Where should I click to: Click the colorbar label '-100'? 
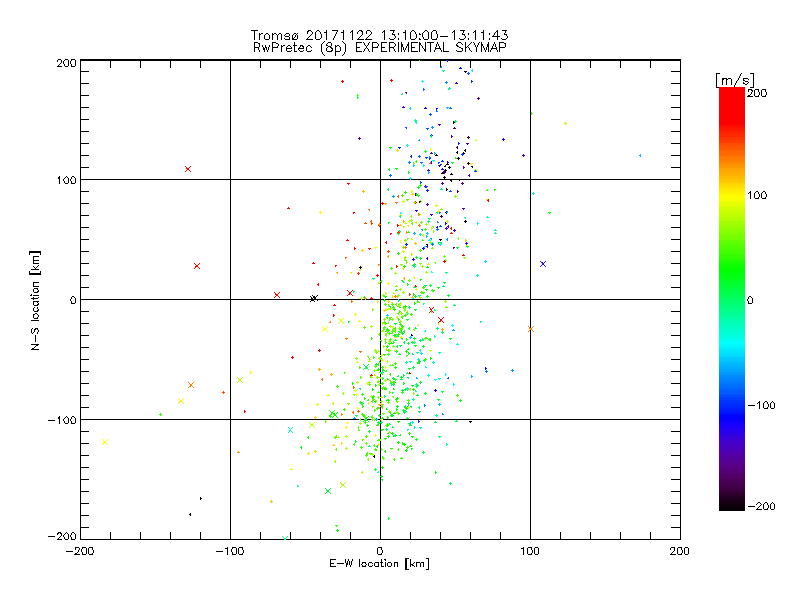(x=761, y=405)
